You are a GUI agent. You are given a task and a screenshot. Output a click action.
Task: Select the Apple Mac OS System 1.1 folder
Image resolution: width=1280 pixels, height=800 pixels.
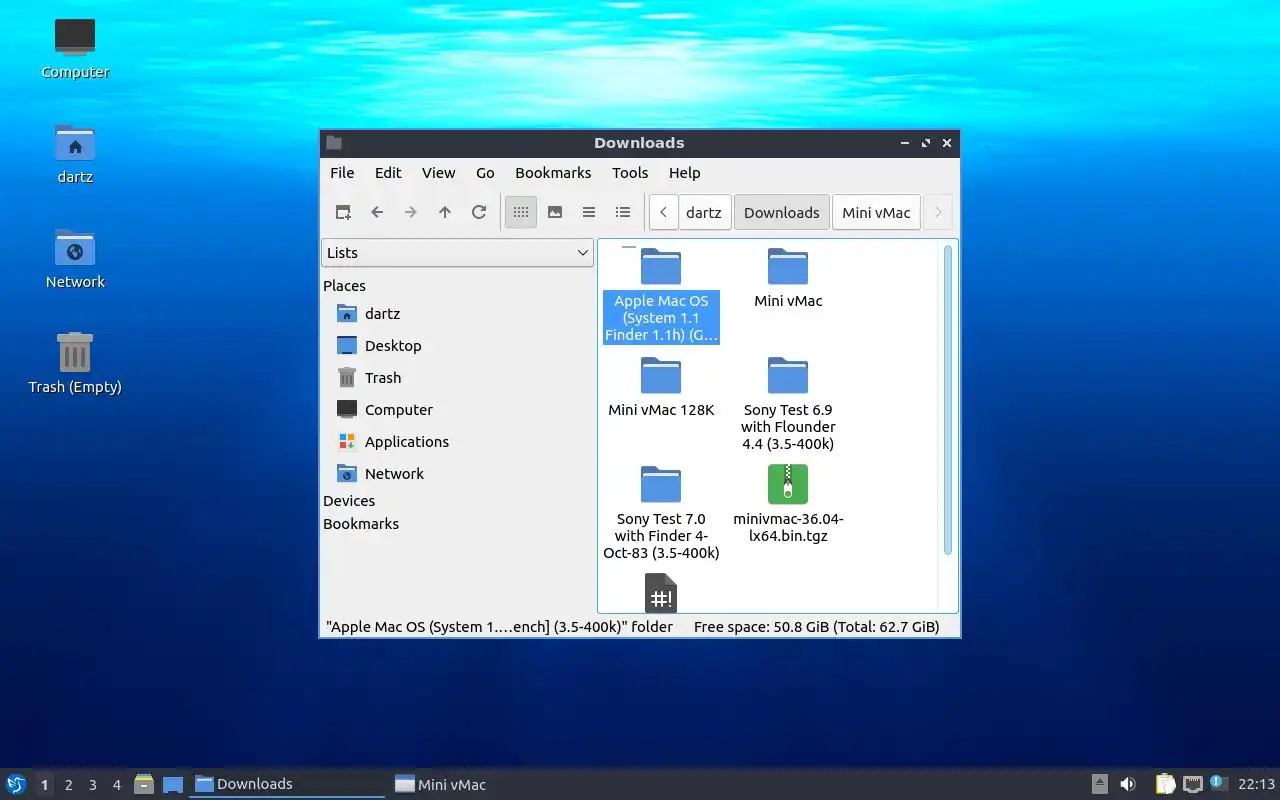pos(661,295)
